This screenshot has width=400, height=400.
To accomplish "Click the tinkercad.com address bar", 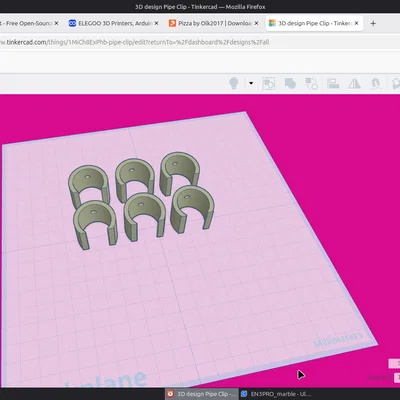I will tap(200, 42).
